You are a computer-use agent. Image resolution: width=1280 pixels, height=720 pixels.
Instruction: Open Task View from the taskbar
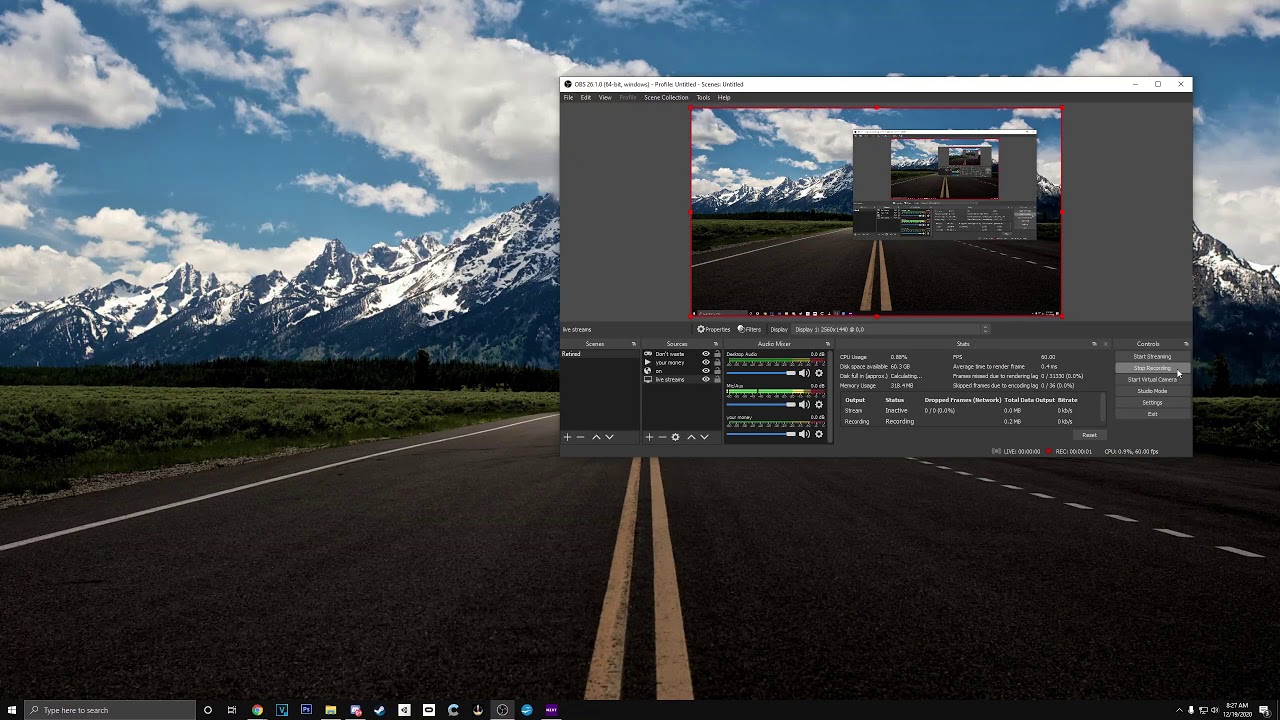[x=232, y=710]
